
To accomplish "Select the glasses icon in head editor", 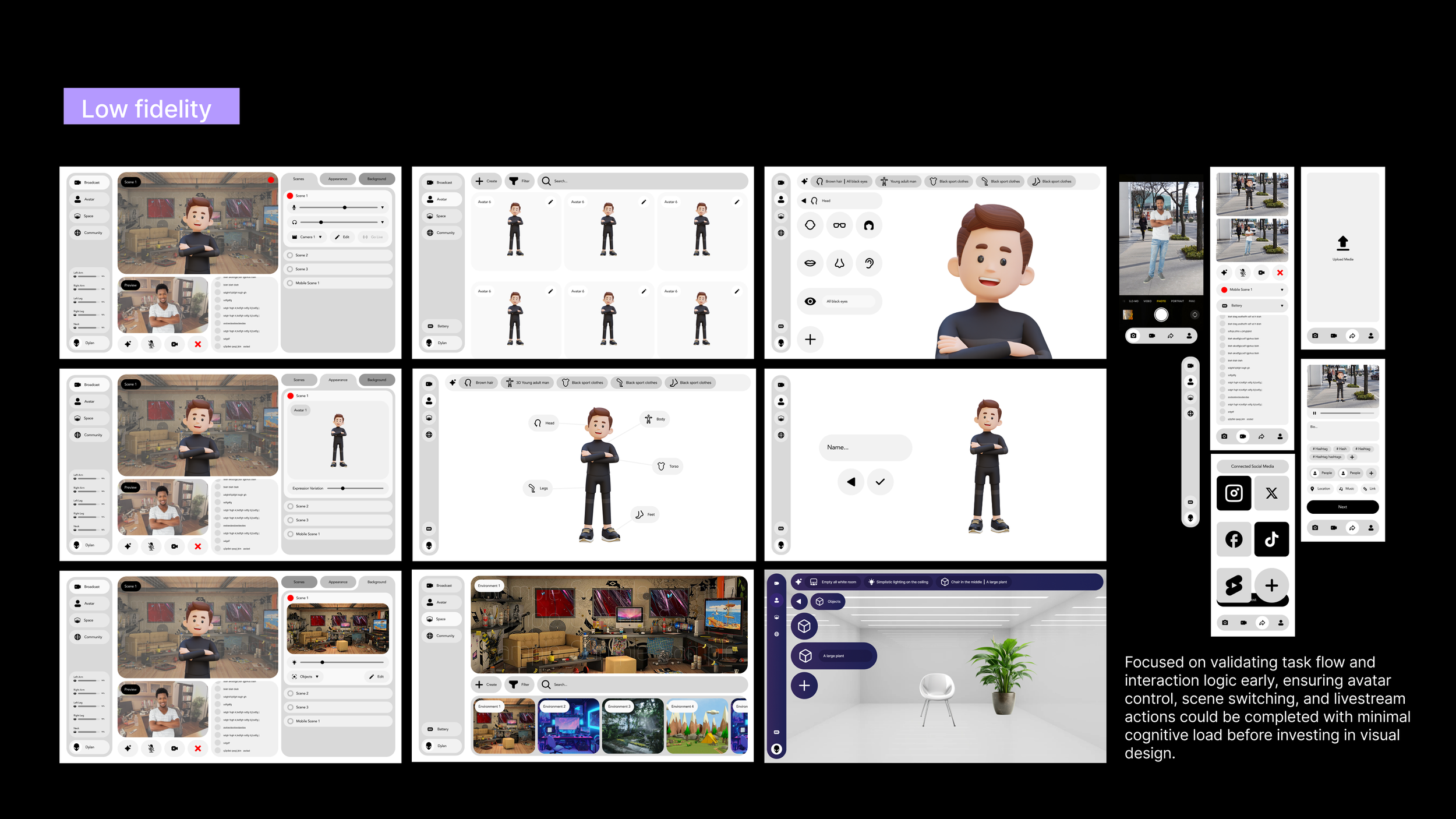I will [x=839, y=225].
